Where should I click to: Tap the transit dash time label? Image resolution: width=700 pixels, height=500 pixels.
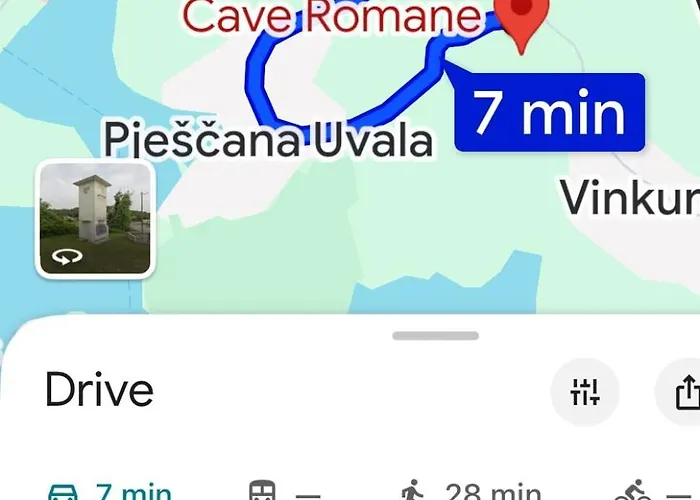308,496
